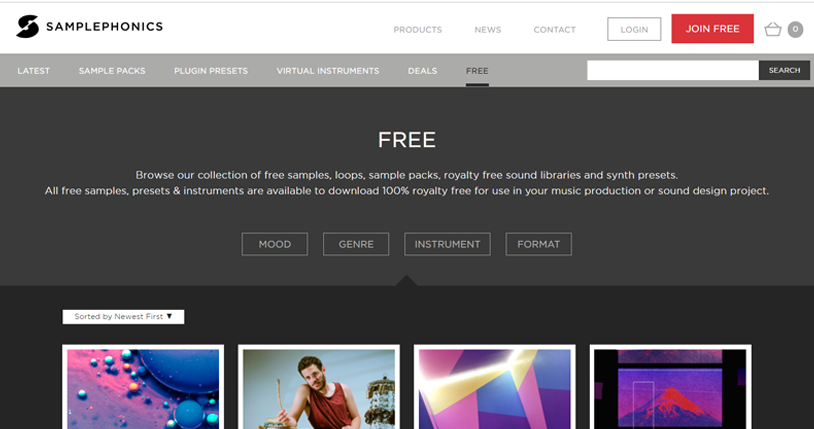Image resolution: width=814 pixels, height=429 pixels.
Task: Select the Latest tab
Action: tap(32, 71)
